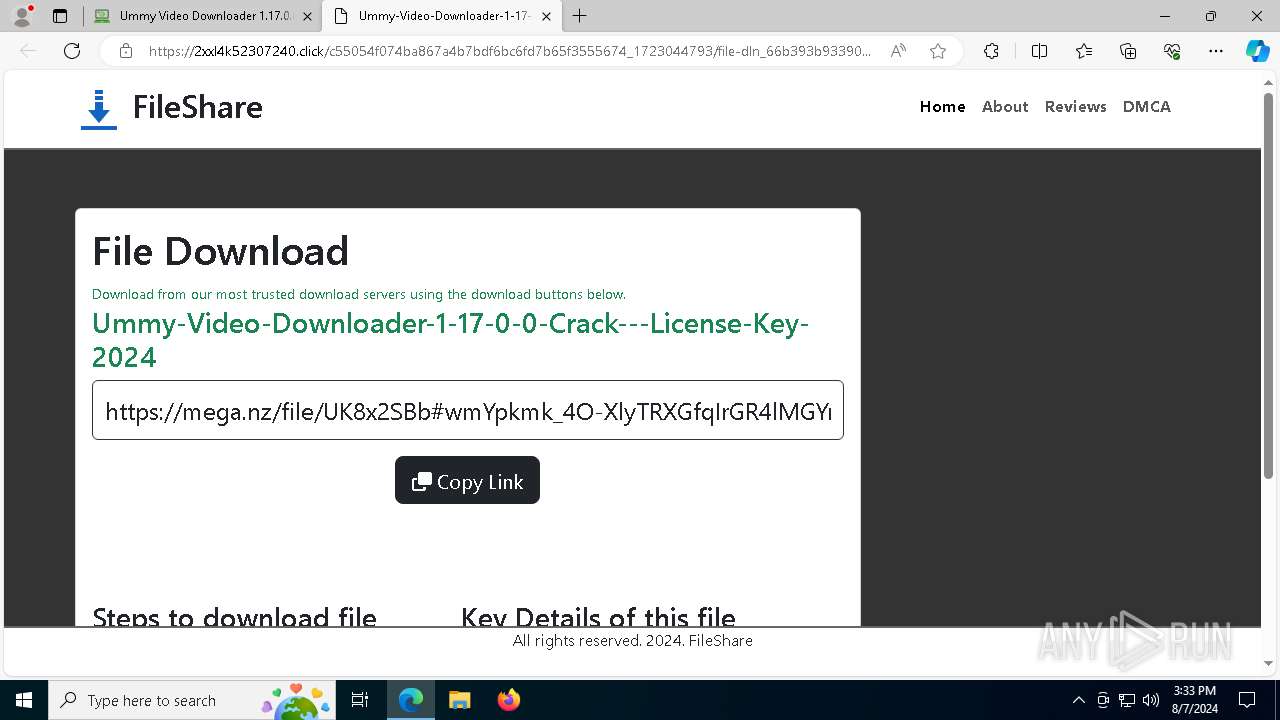The width and height of the screenshot is (1280, 720).
Task: Click the taskbar search box
Action: pos(192,700)
